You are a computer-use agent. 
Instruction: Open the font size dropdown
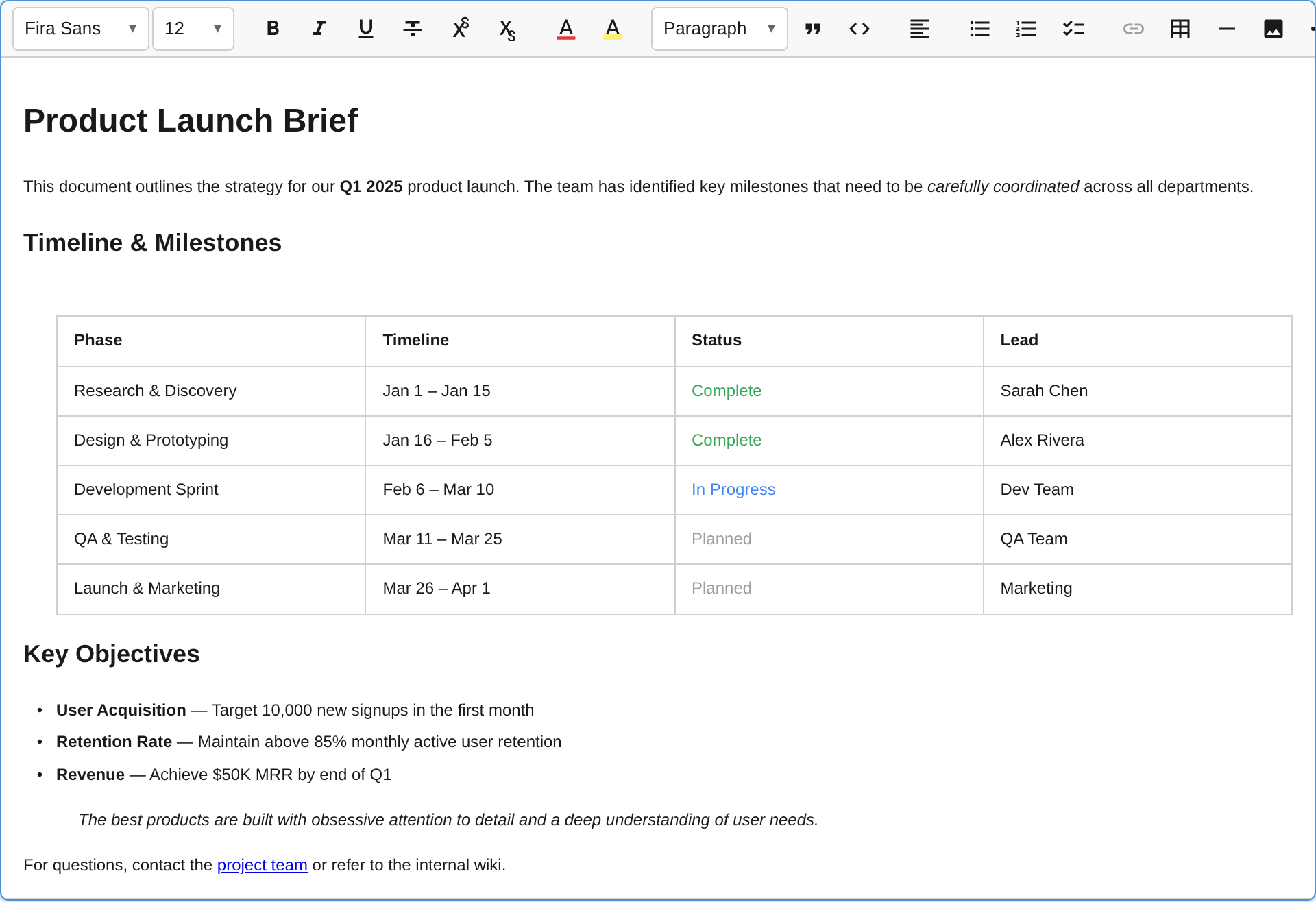click(x=193, y=28)
